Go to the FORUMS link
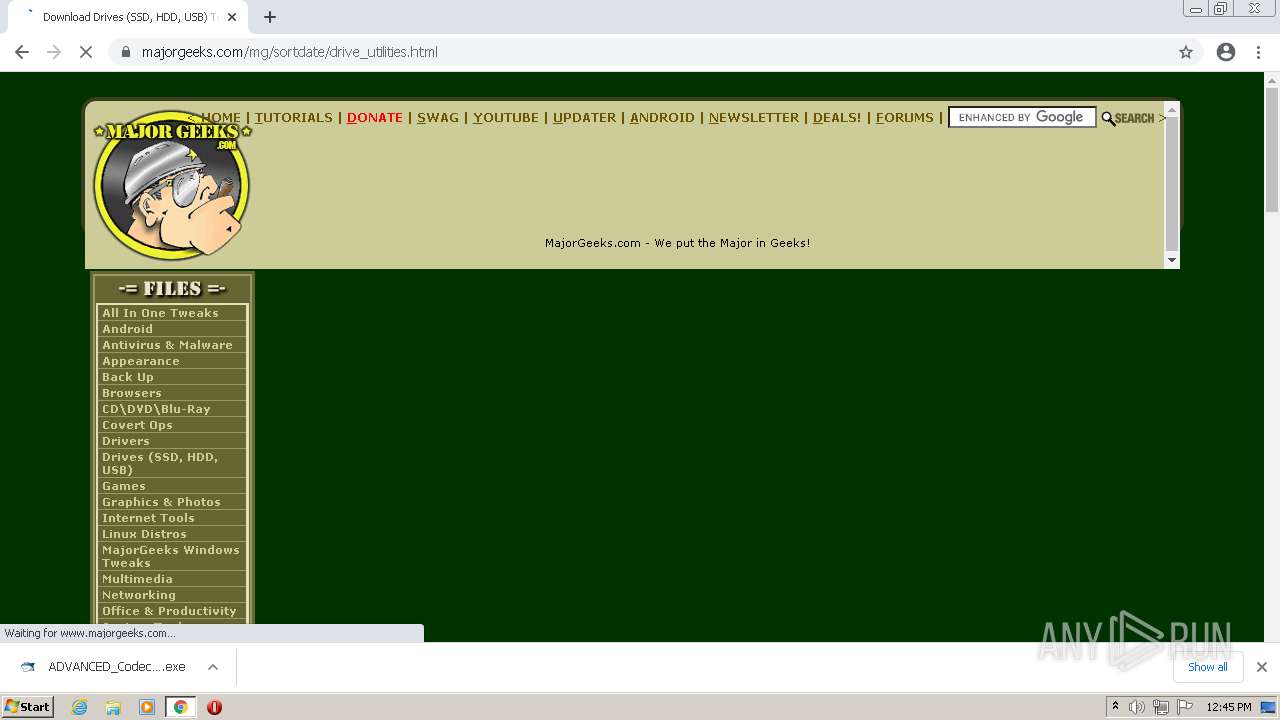 pos(905,118)
